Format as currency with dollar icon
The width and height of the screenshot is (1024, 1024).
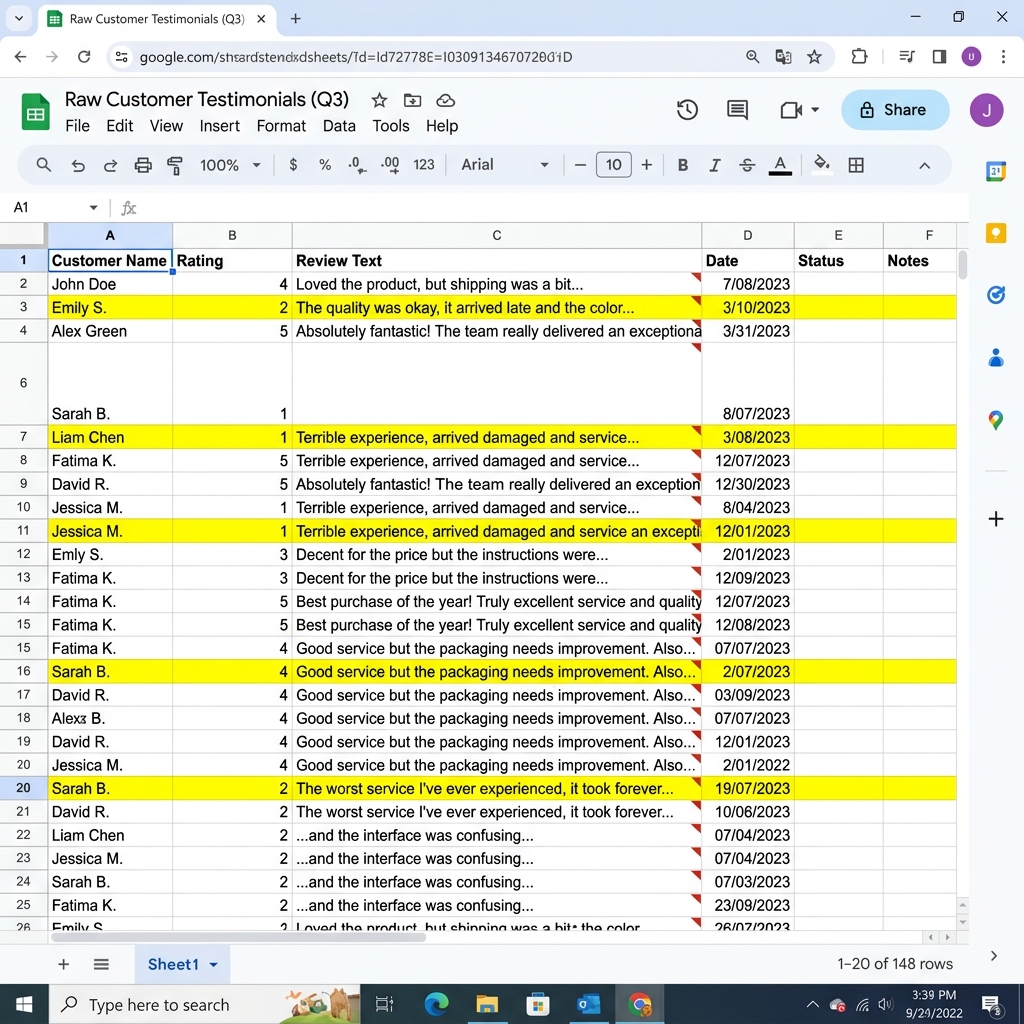coord(293,165)
